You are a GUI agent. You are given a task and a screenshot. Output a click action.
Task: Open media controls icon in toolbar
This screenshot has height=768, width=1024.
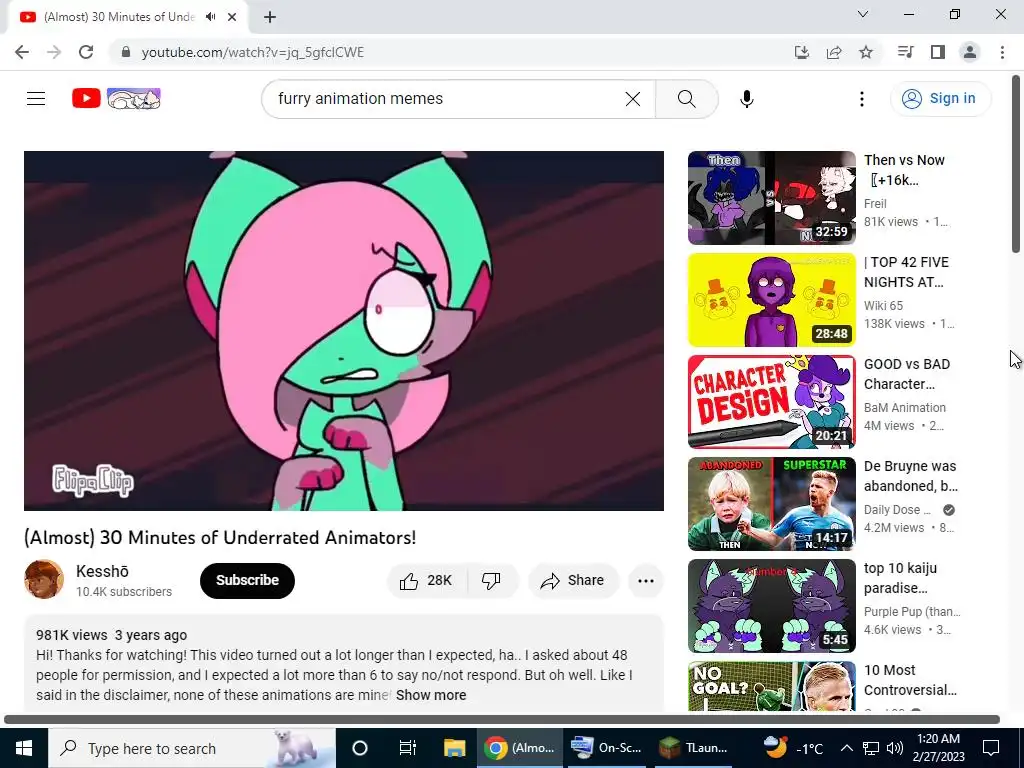tap(905, 52)
